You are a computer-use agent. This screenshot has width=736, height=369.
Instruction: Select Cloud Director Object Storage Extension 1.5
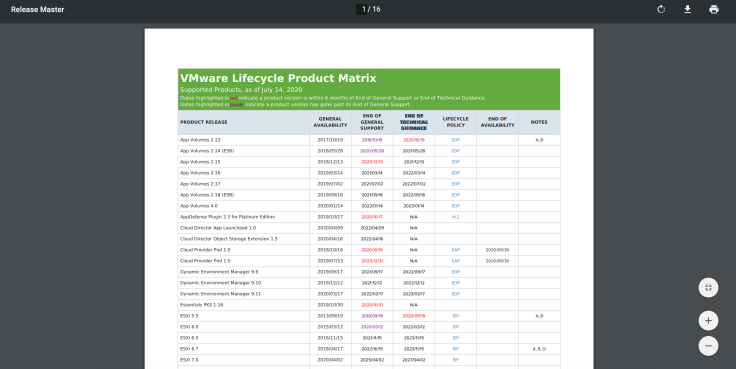pyautogui.click(x=229, y=239)
